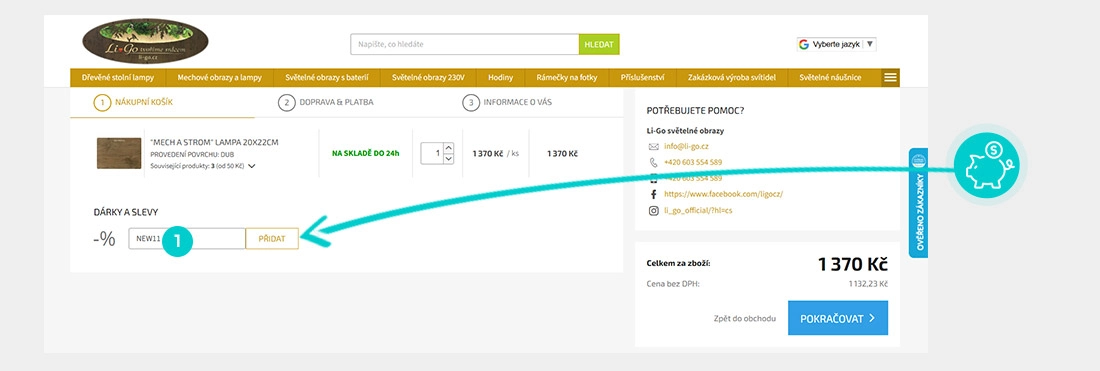
Task: Focus the search field Napište, co hledáte
Action: (464, 44)
